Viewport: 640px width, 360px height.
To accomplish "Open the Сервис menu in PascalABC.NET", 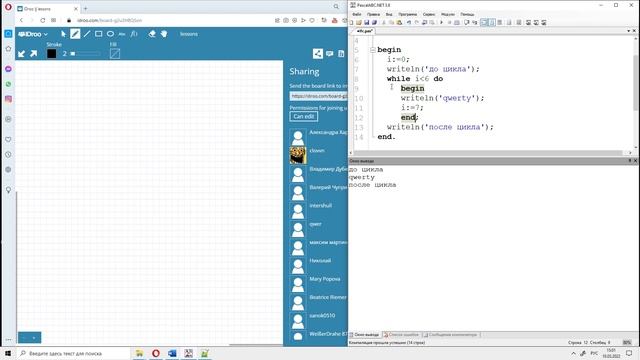I will point(429,14).
